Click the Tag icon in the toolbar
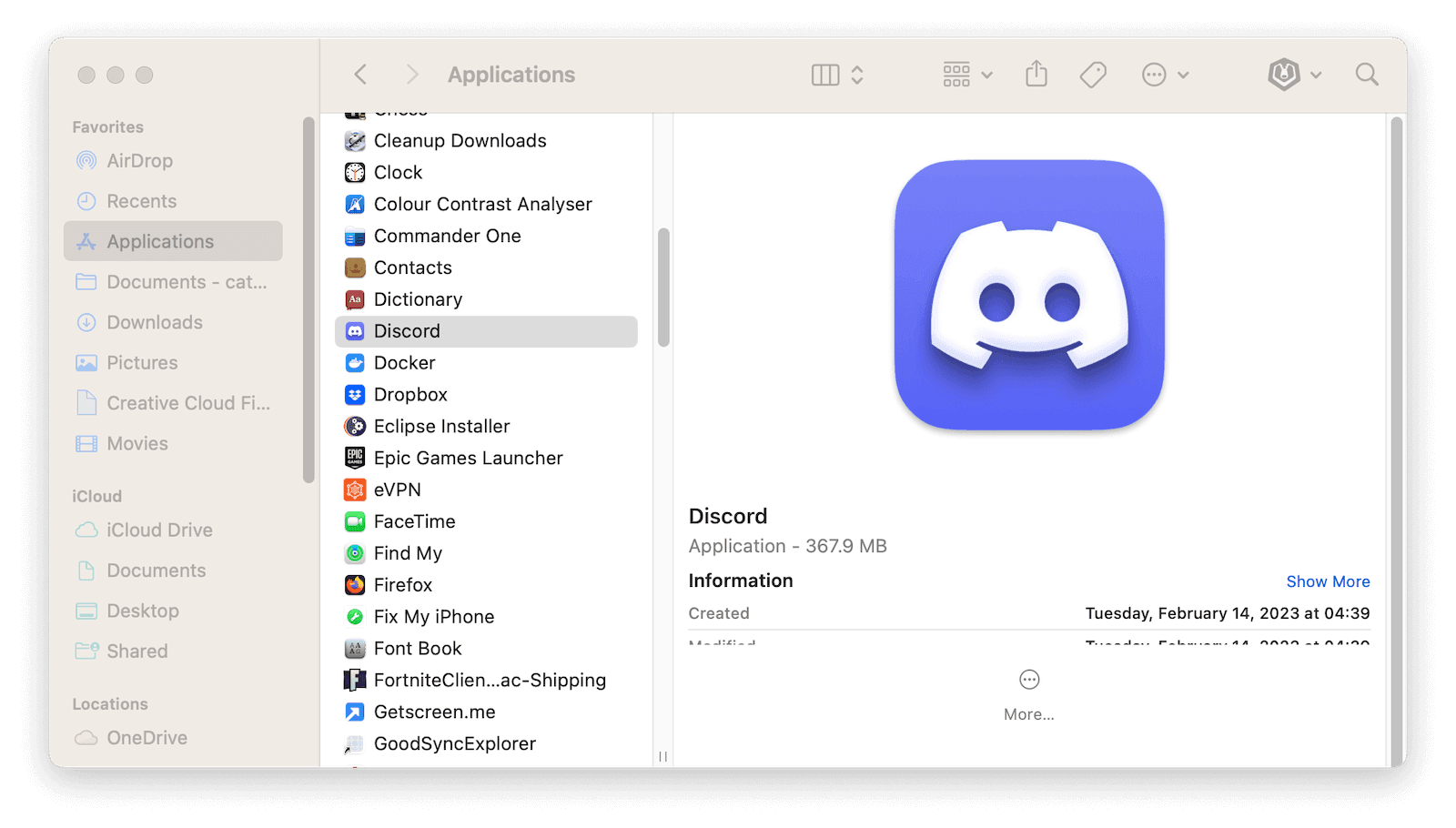This screenshot has width=1456, height=828. tap(1093, 75)
